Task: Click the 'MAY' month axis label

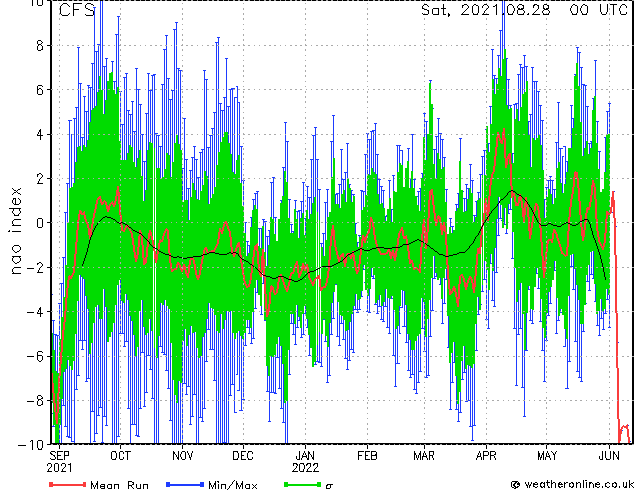Action: 547,456
